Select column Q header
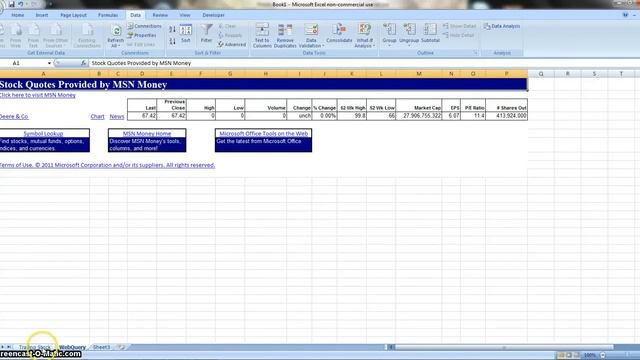The width and height of the screenshot is (640, 360). coord(541,74)
